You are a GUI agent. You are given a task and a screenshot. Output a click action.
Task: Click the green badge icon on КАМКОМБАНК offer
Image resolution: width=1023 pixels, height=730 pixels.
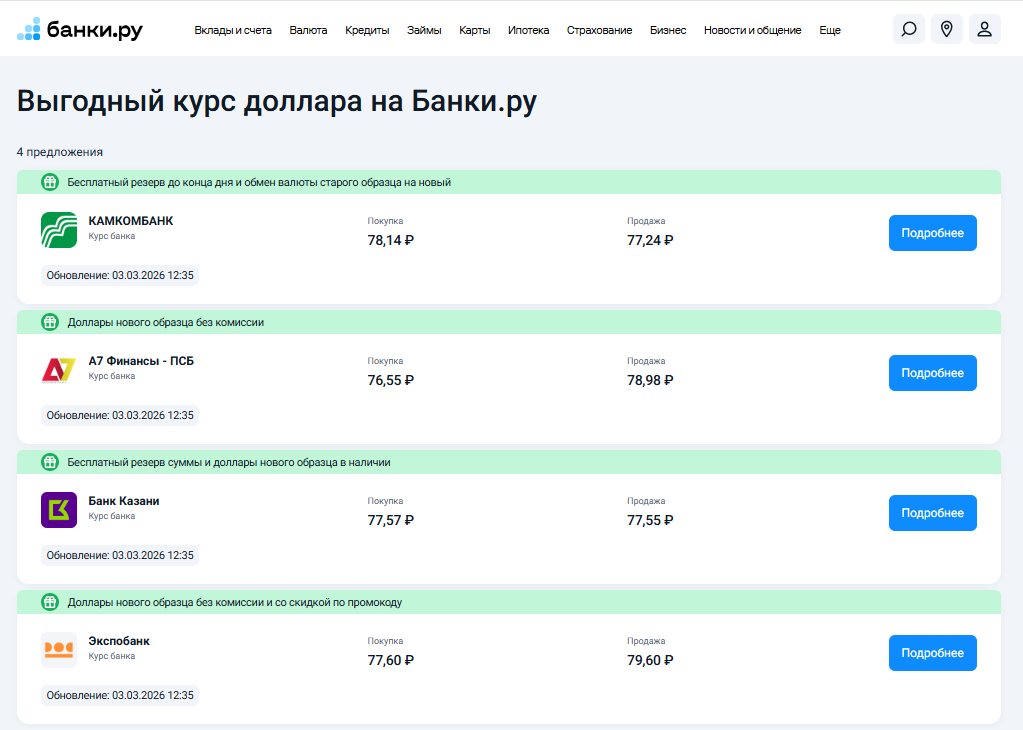click(x=49, y=182)
